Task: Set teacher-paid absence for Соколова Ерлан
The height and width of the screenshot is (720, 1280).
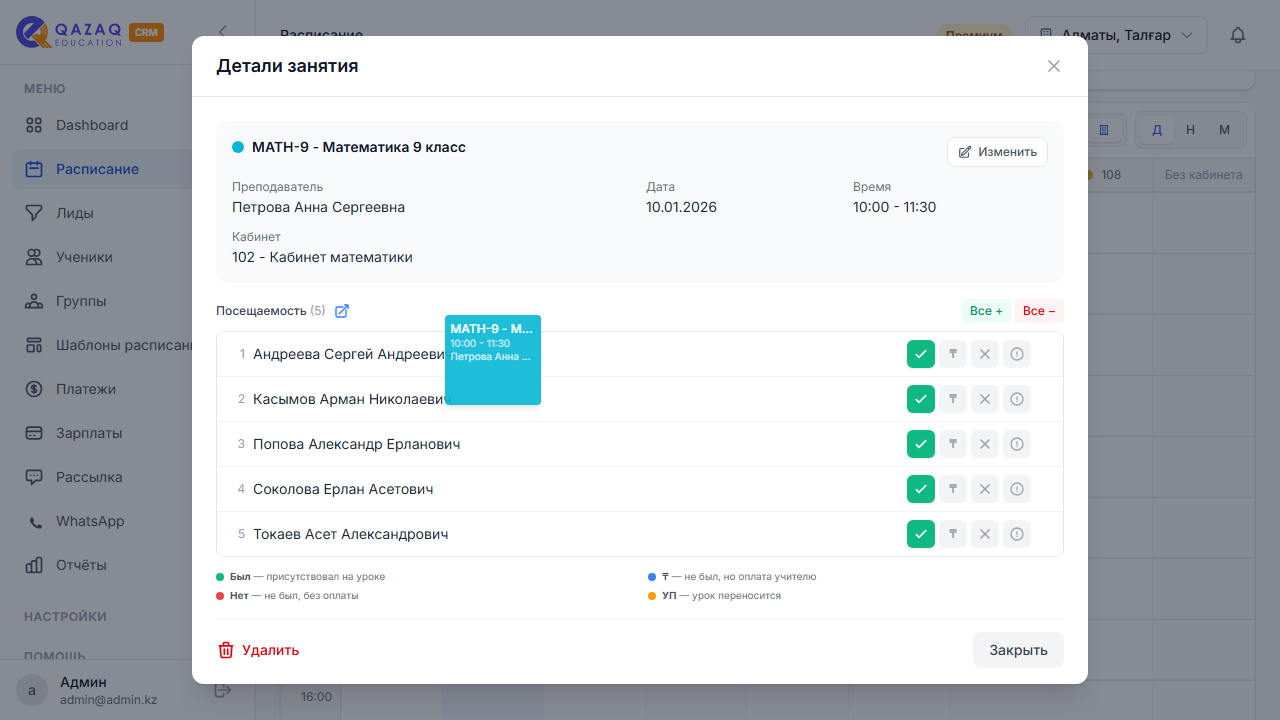Action: click(x=953, y=489)
